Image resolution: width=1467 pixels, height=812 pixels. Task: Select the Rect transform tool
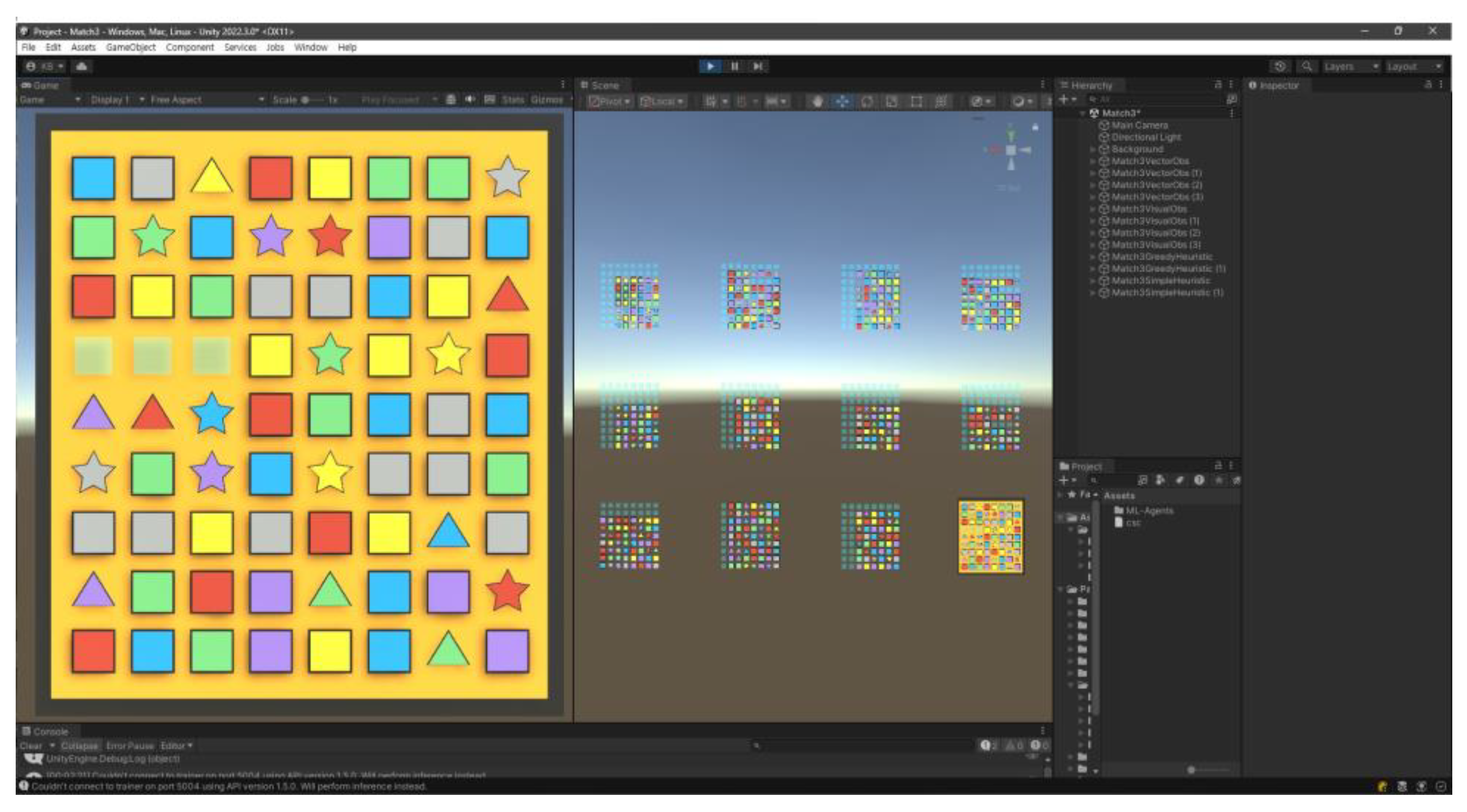coord(916,101)
